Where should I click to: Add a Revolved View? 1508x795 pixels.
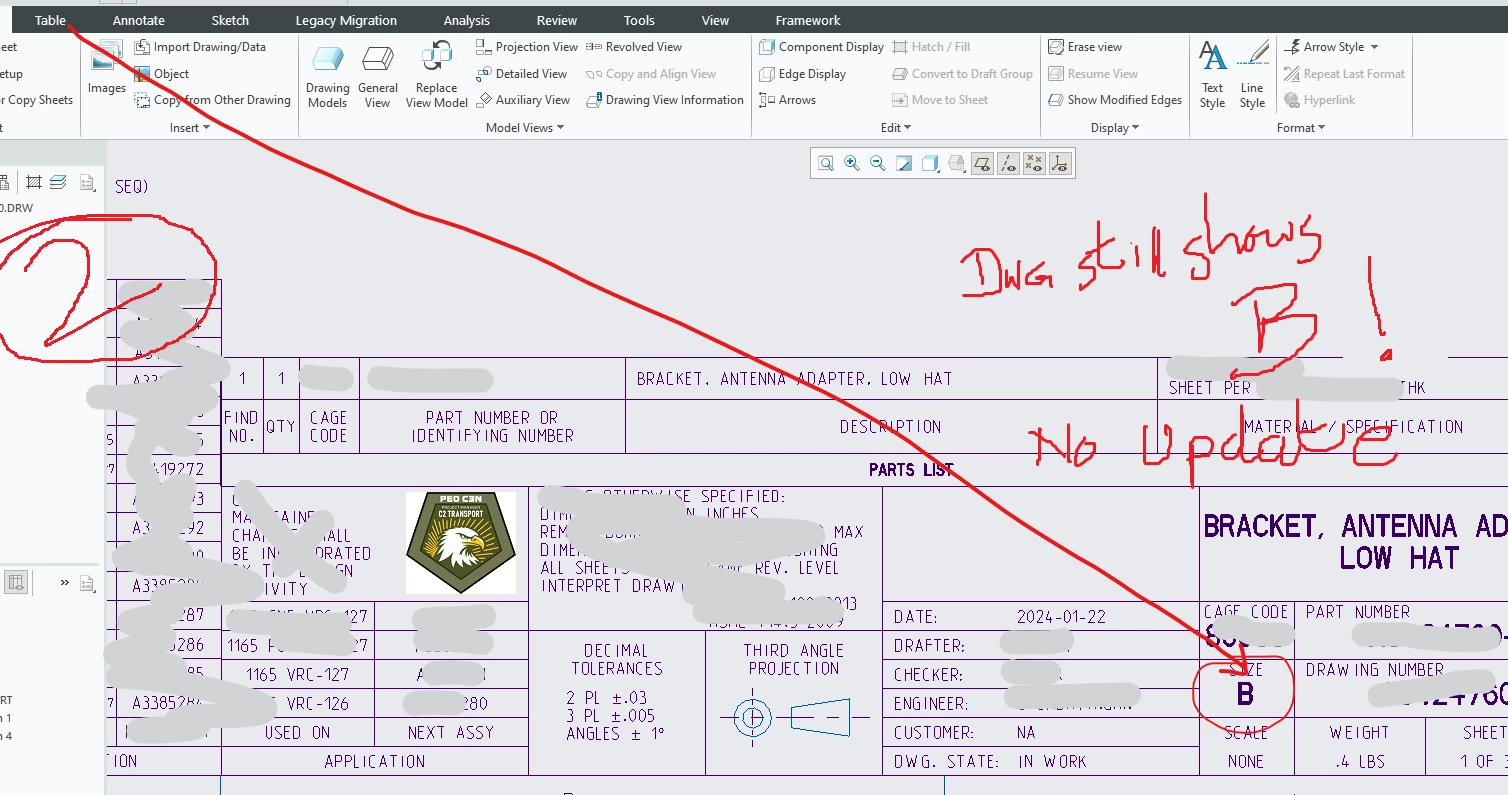634,47
